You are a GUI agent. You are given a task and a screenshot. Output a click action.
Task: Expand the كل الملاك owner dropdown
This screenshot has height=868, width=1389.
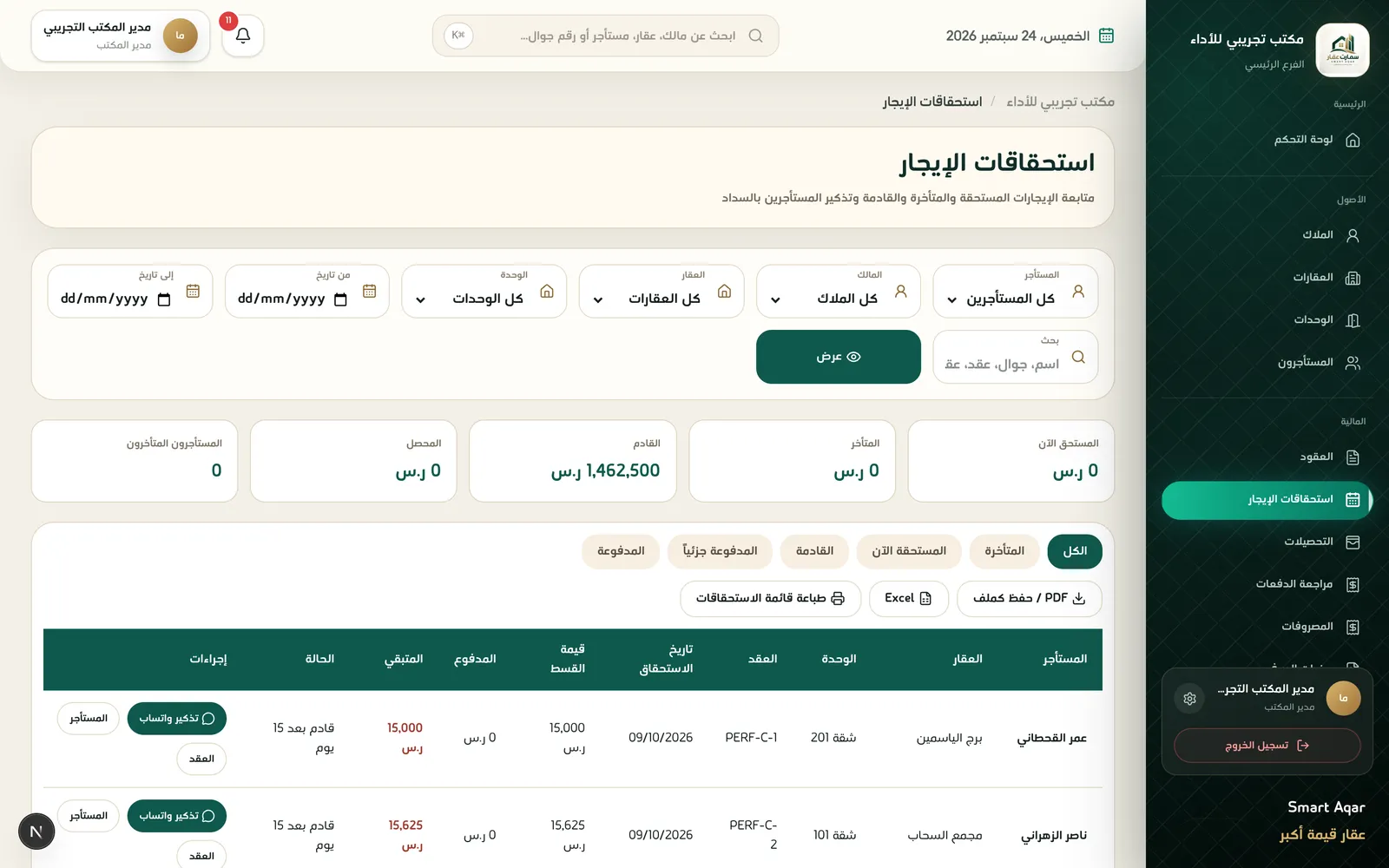click(838, 292)
